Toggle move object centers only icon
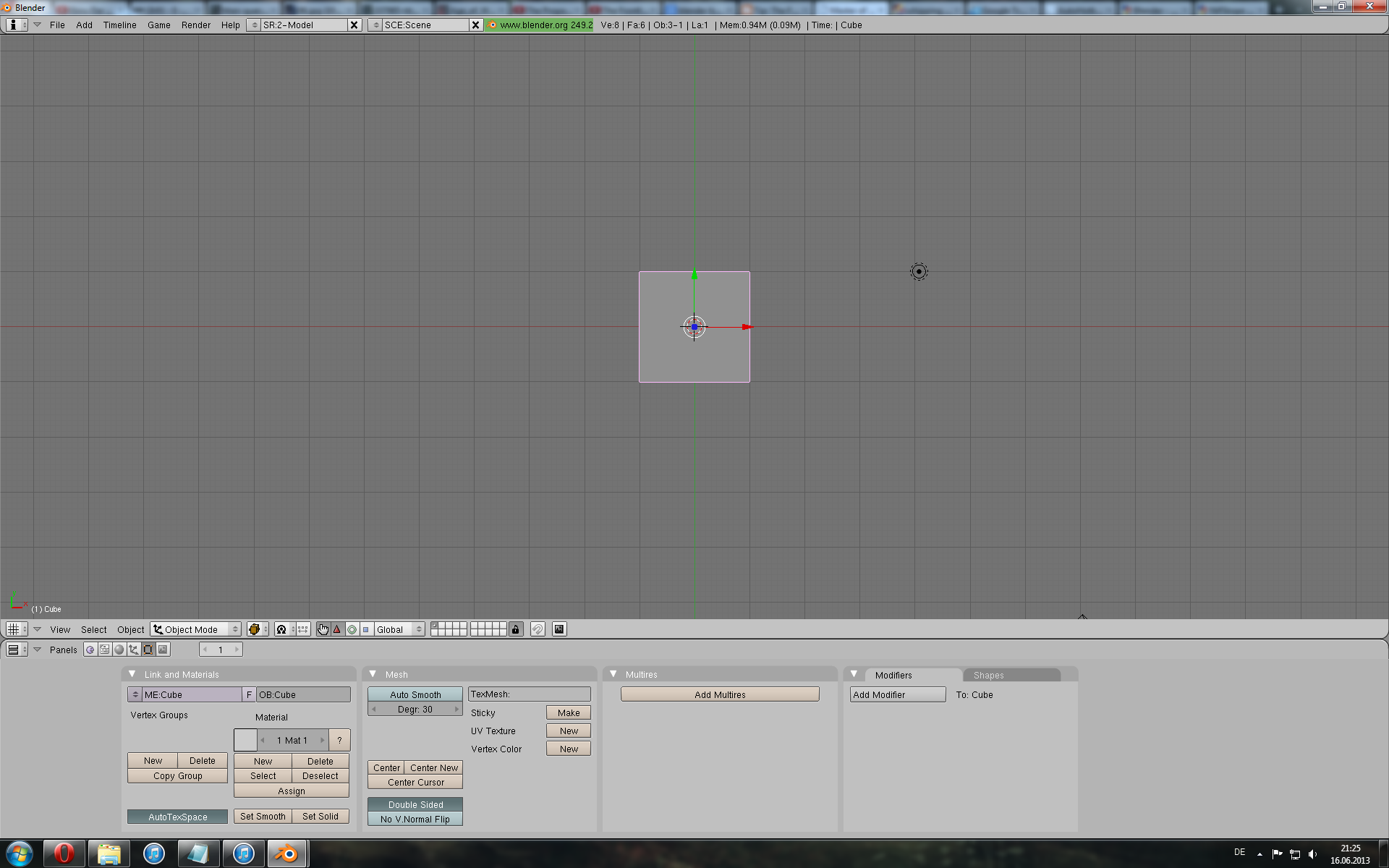The image size is (1389, 868). pyautogui.click(x=303, y=629)
